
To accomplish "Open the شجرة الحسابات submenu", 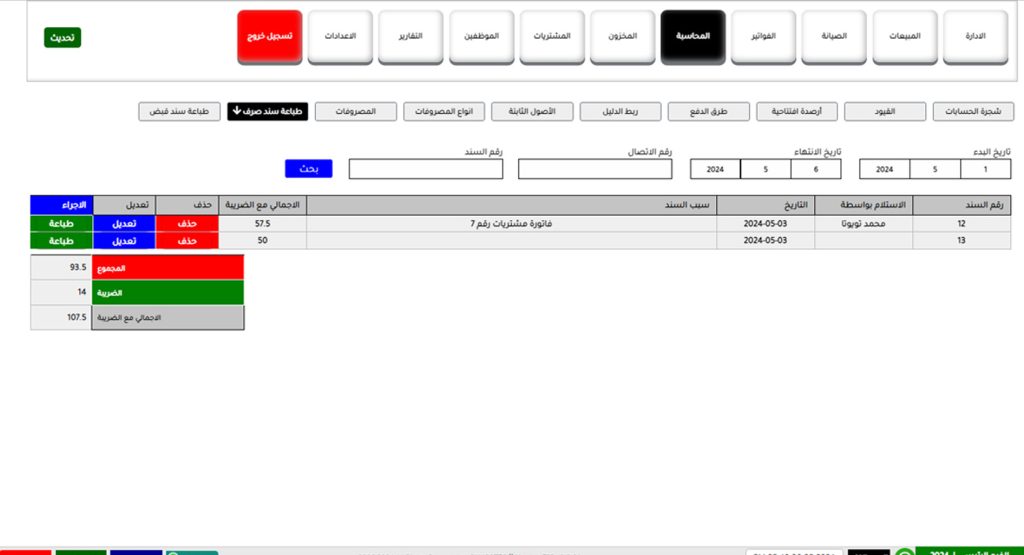I will coord(973,111).
